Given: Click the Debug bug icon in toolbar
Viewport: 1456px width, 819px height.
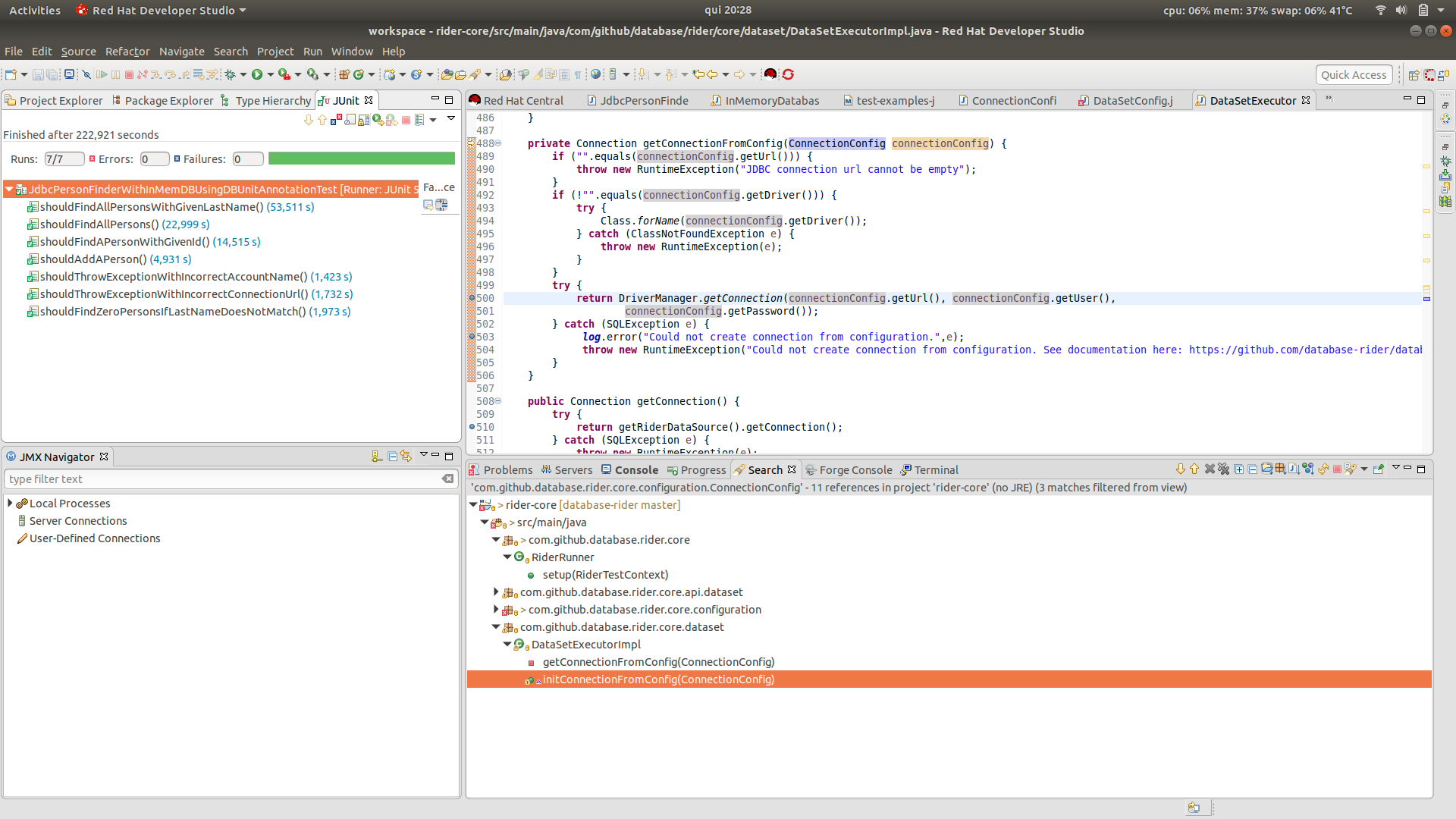Looking at the screenshot, I should click(231, 74).
